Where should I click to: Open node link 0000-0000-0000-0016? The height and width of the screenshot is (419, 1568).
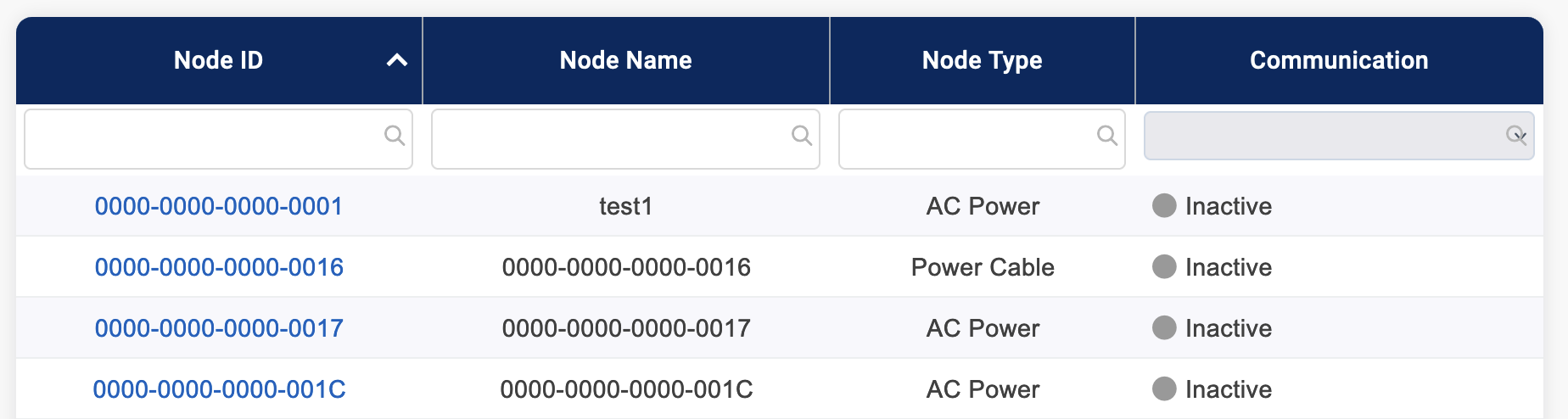click(x=219, y=267)
